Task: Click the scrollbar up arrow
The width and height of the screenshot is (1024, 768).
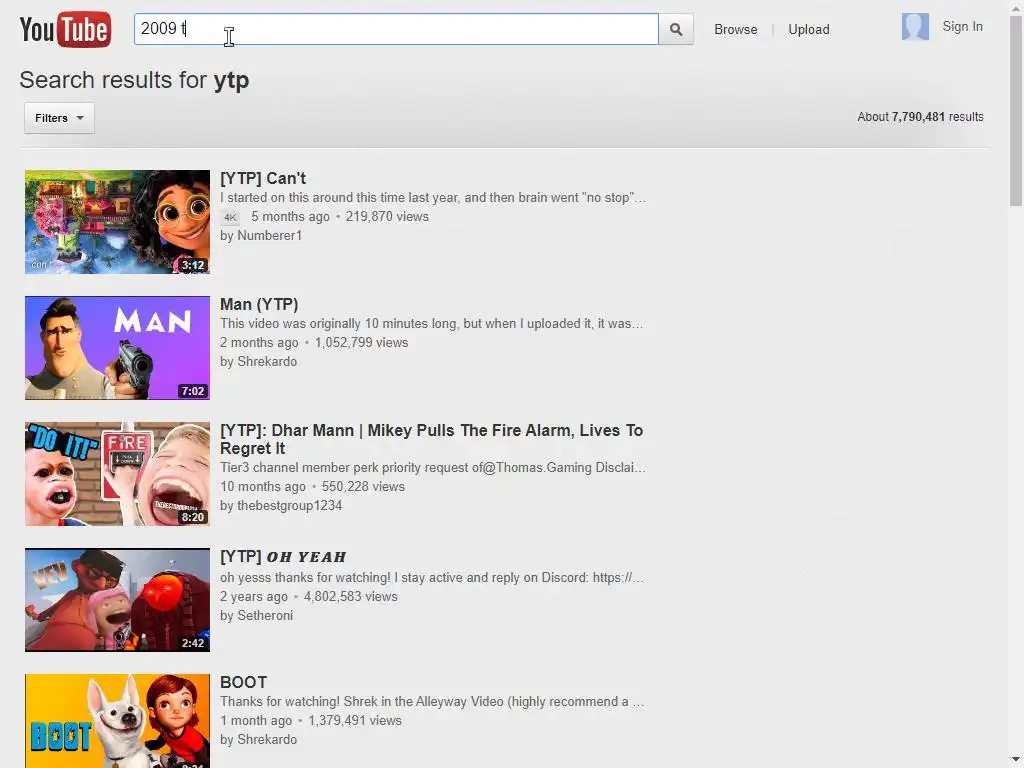Action: coord(1016,7)
